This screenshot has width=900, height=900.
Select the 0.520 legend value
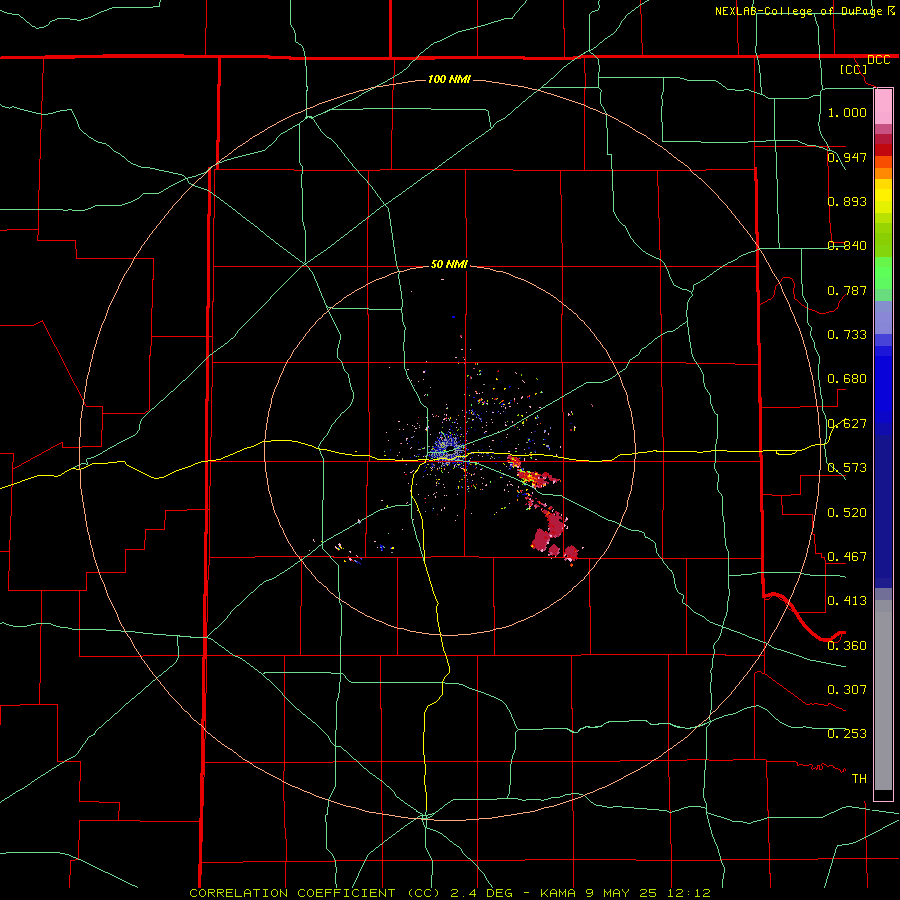[x=847, y=513]
